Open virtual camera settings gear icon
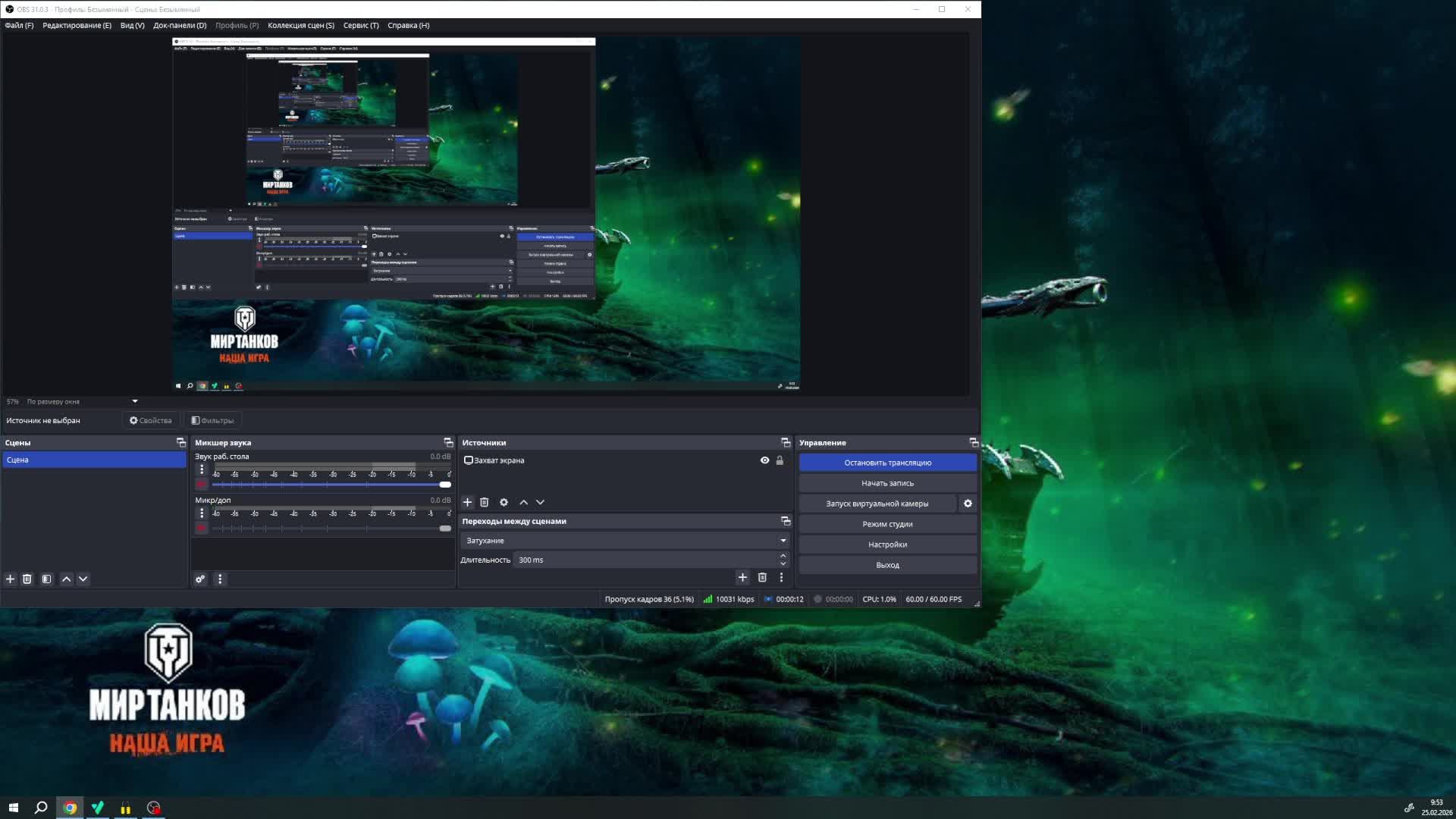1456x819 pixels. click(968, 504)
